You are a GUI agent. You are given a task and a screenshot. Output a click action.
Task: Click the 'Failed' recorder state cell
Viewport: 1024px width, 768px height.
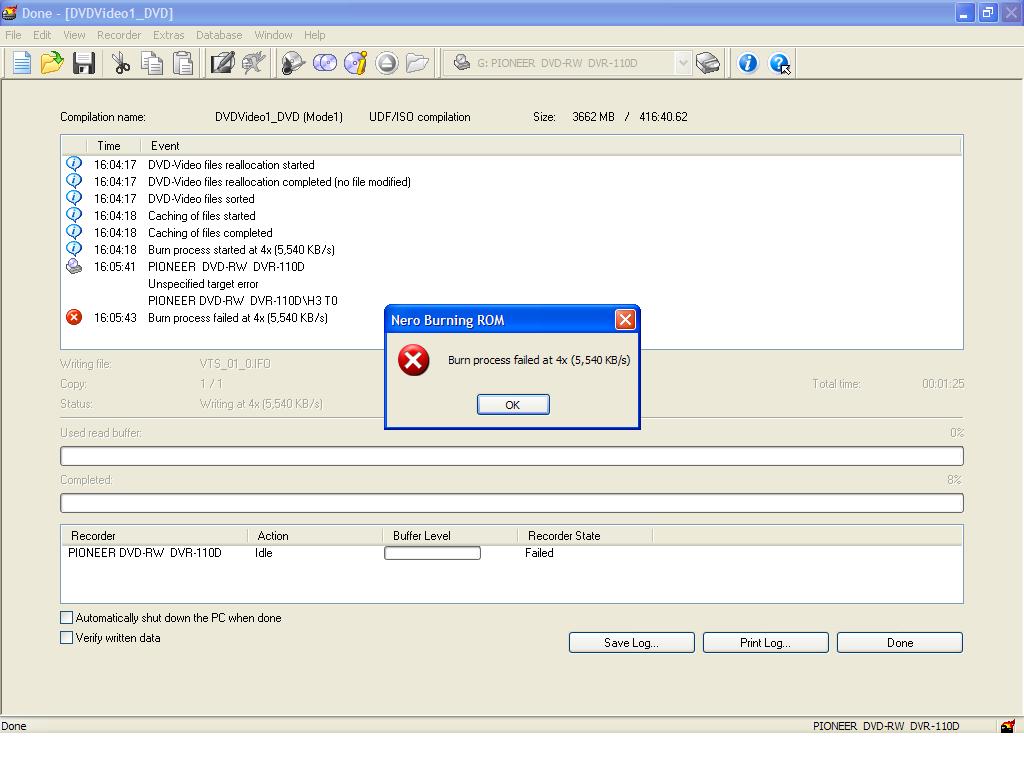click(x=539, y=553)
